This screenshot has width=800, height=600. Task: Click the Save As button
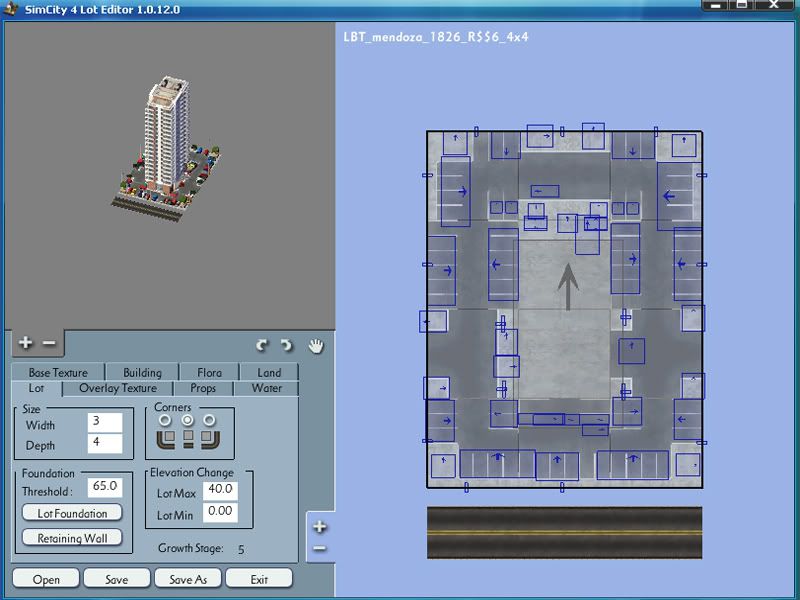pyautogui.click(x=188, y=579)
